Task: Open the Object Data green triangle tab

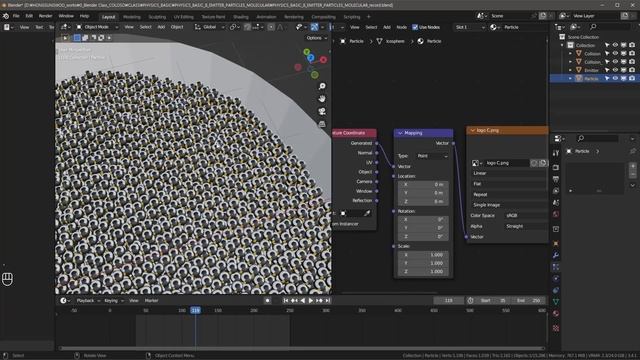Action: [x=556, y=302]
